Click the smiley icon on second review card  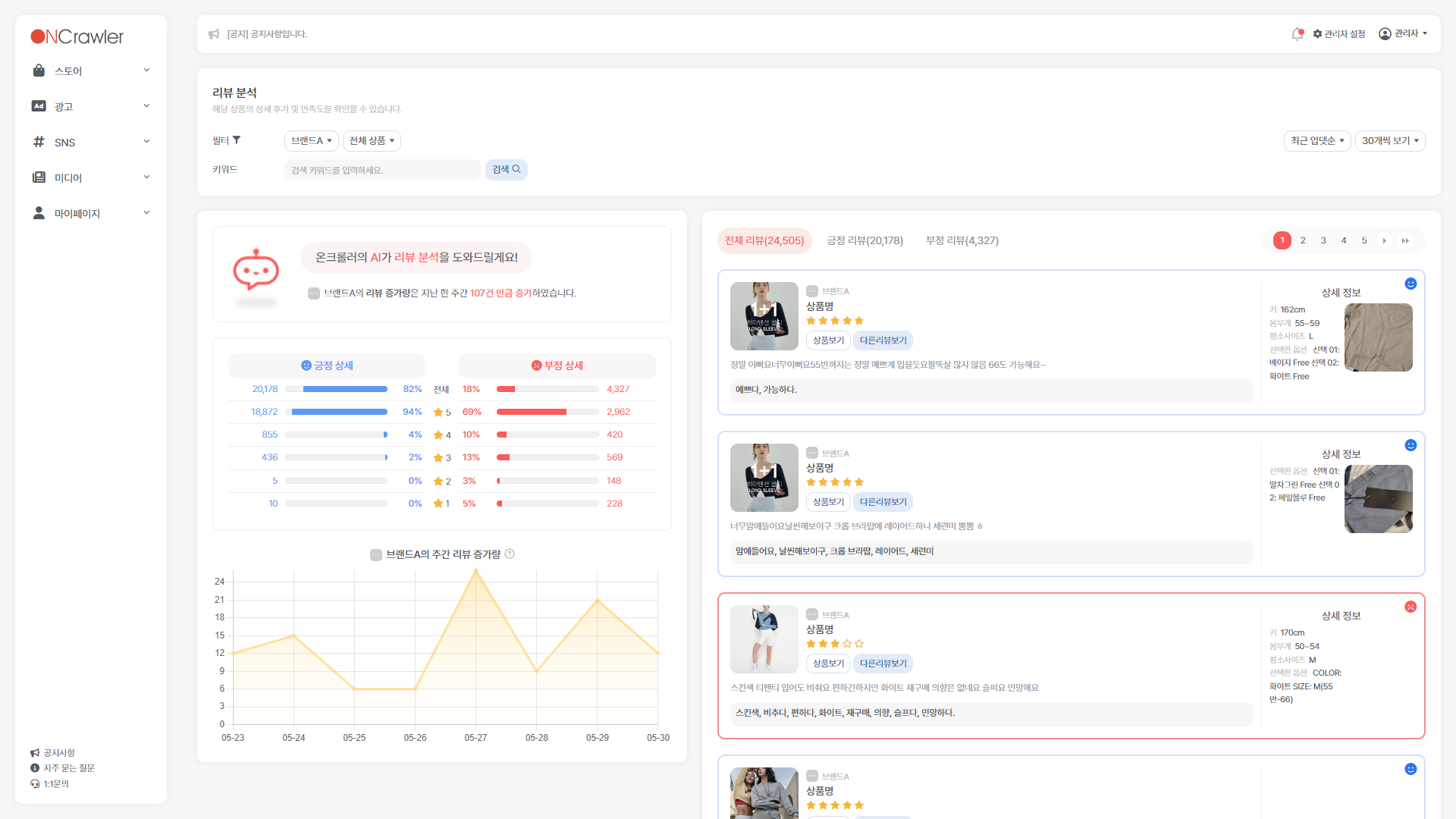point(1410,445)
